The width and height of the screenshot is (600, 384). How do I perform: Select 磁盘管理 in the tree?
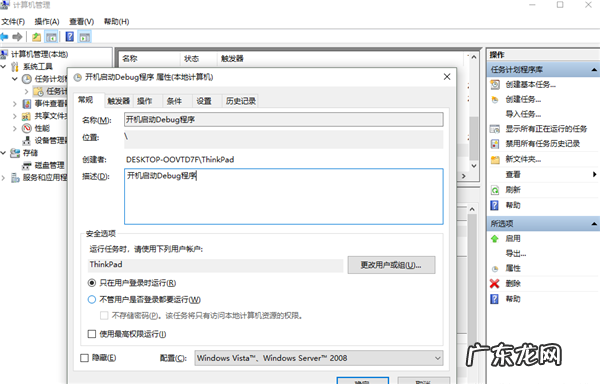[x=49, y=165]
